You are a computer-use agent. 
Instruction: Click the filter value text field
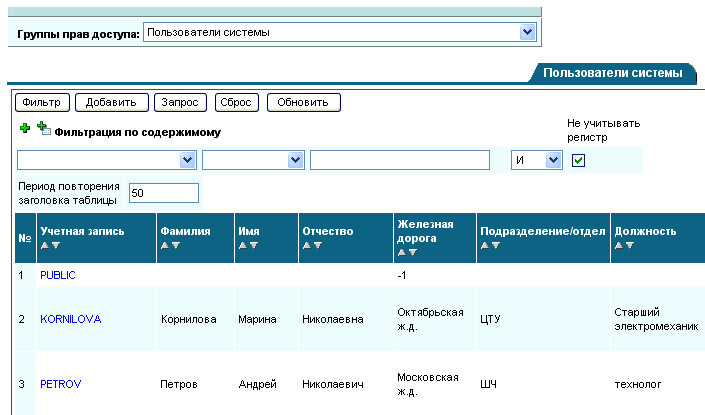point(400,160)
